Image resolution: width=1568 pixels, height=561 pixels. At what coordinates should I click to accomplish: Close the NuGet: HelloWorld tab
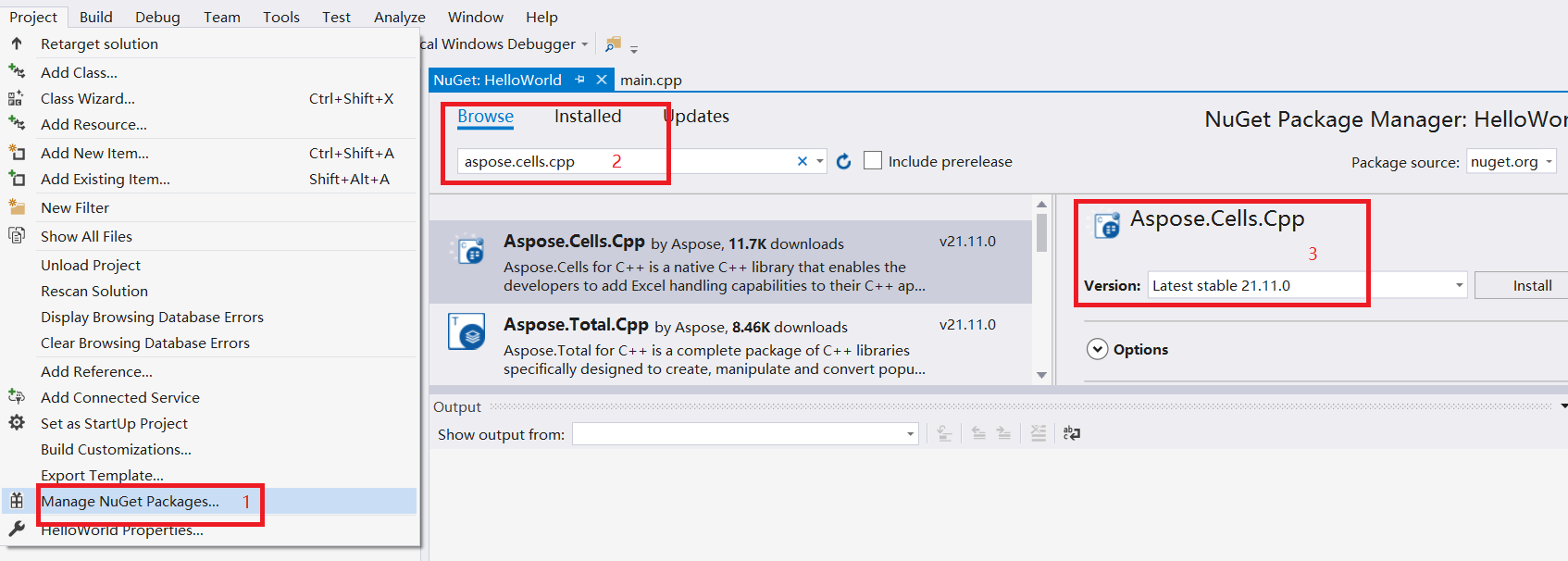pos(602,80)
